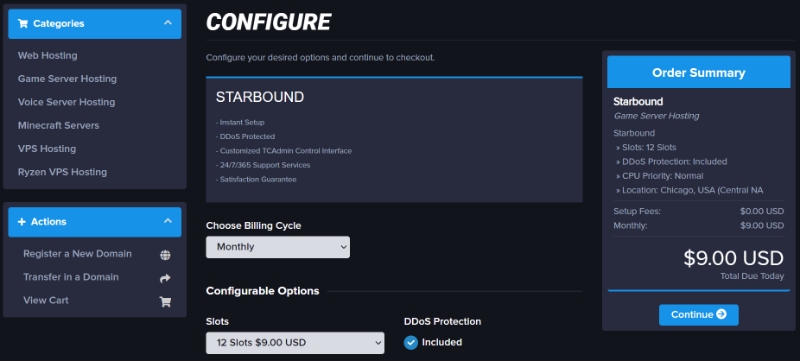Click the Continue button in Order Summary
Viewport: 800px width, 361px height.
(x=698, y=315)
